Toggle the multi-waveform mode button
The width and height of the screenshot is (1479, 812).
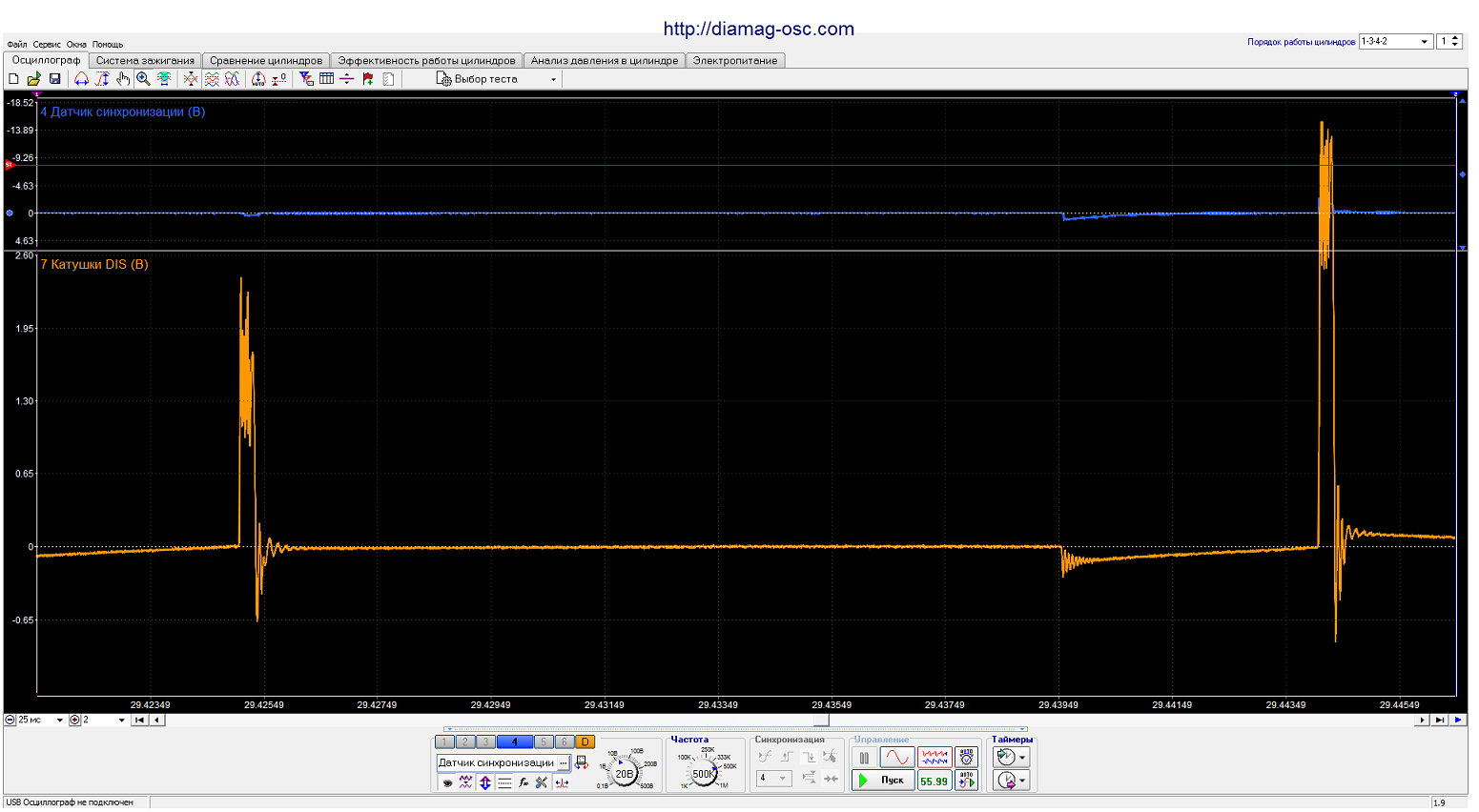coord(935,758)
